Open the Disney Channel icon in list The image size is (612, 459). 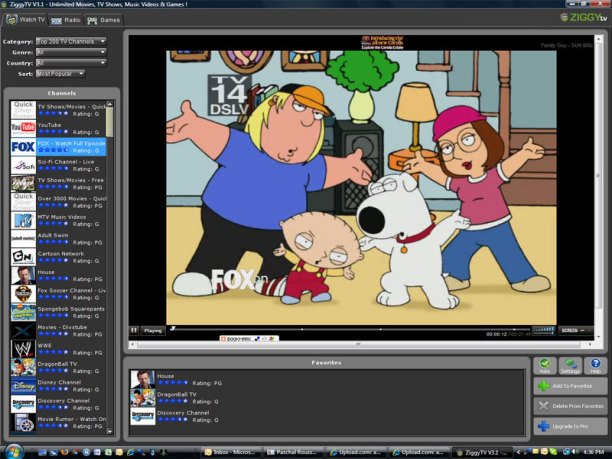tap(23, 385)
